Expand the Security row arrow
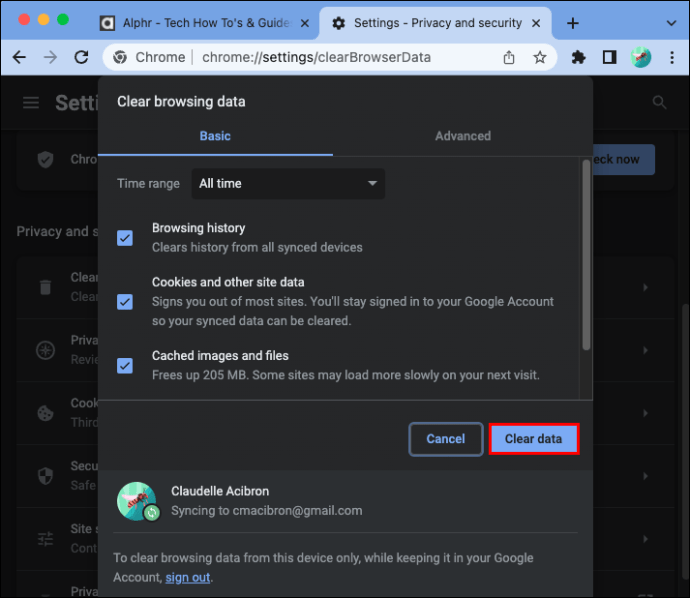This screenshot has width=690, height=598. (x=645, y=476)
